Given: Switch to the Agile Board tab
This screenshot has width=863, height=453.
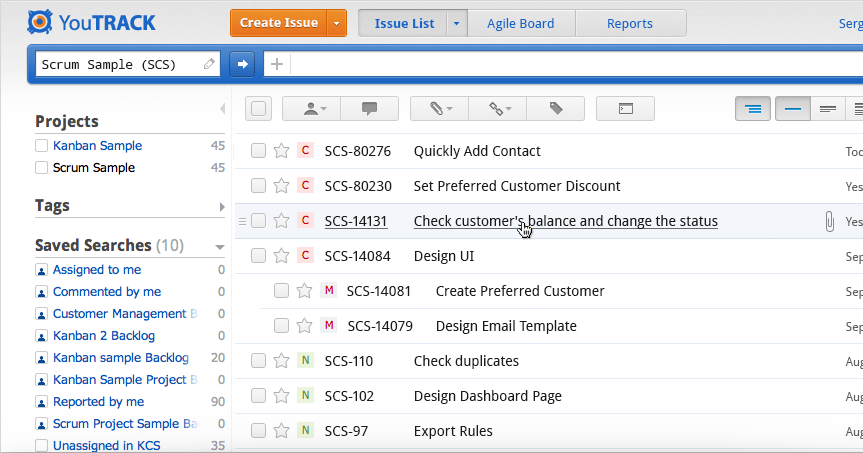Looking at the screenshot, I should (x=522, y=23).
